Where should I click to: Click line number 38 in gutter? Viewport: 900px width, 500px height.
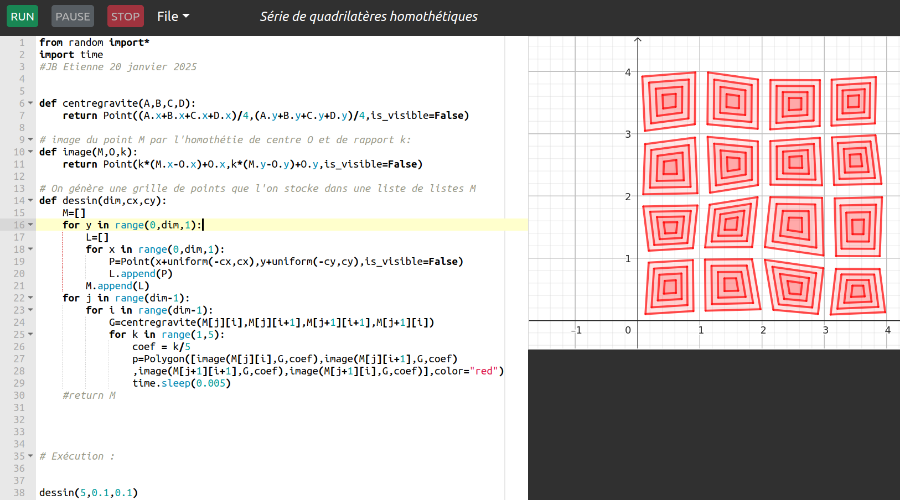coord(19,493)
